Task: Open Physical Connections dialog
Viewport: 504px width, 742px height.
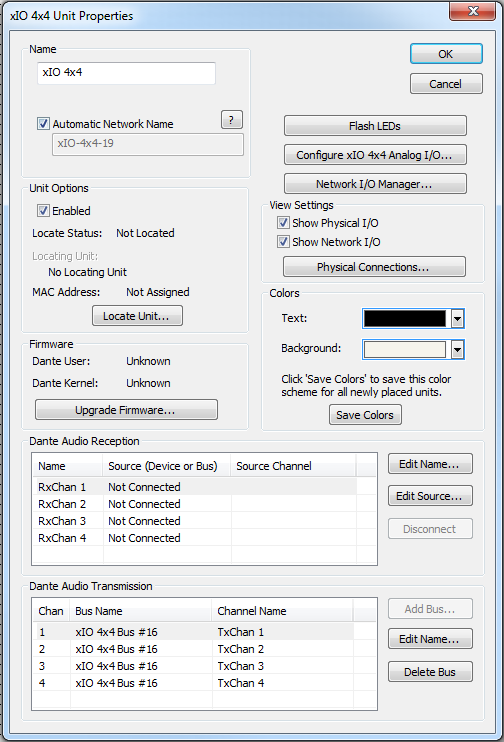Action: (374, 267)
